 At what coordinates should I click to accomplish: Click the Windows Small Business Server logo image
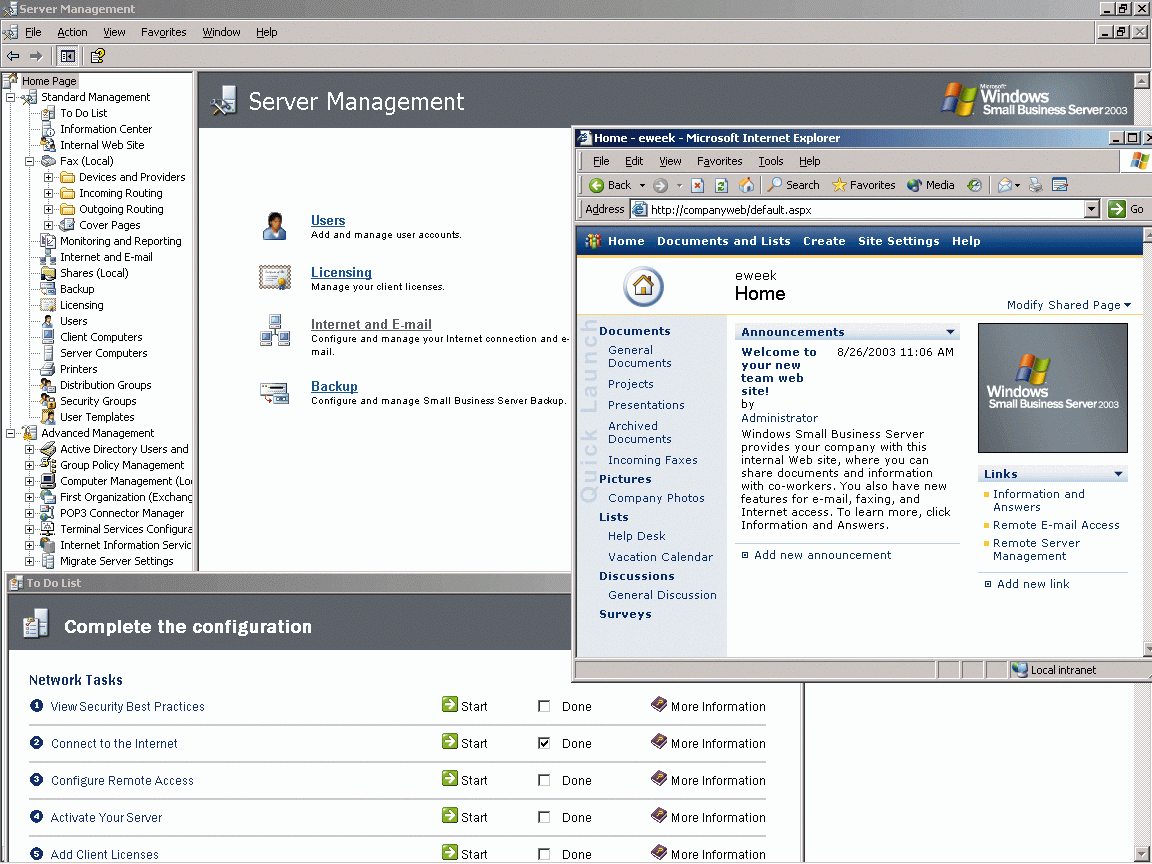tap(1052, 388)
